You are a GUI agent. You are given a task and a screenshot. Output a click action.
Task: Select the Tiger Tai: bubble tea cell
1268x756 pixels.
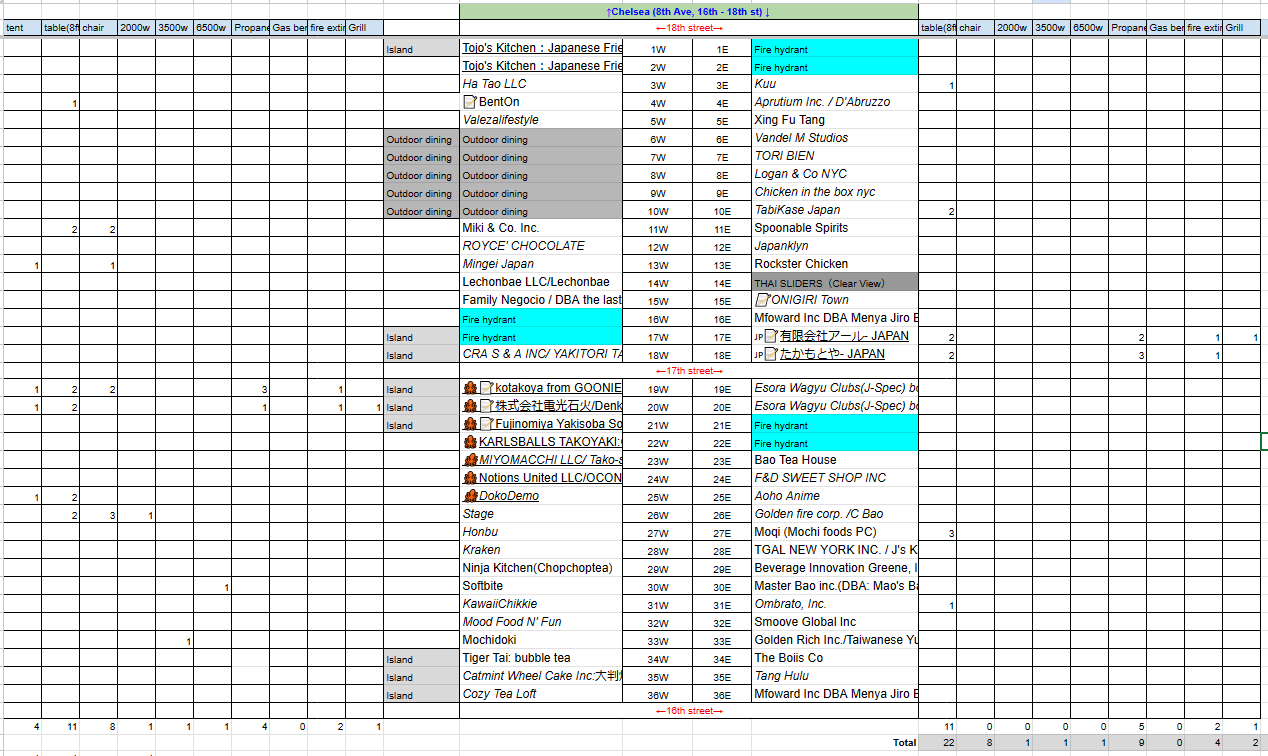click(541, 658)
